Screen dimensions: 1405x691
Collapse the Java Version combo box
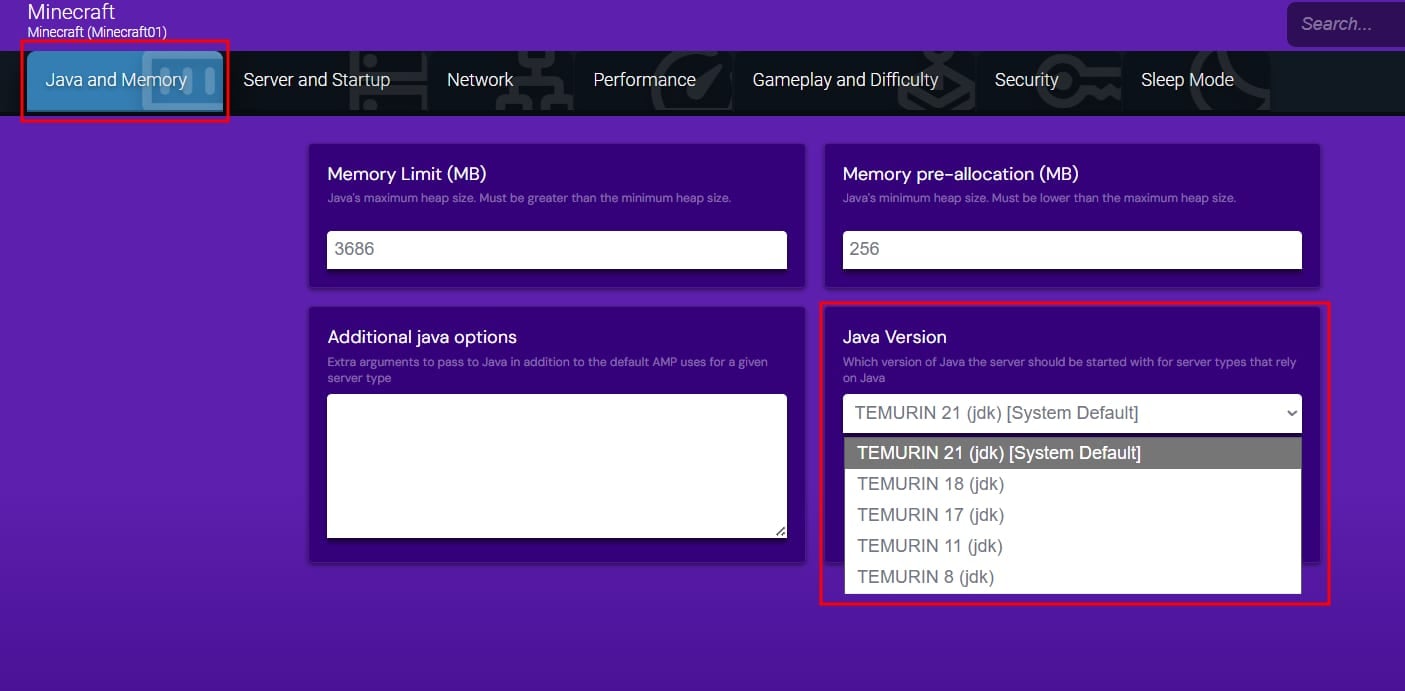(x=1072, y=413)
